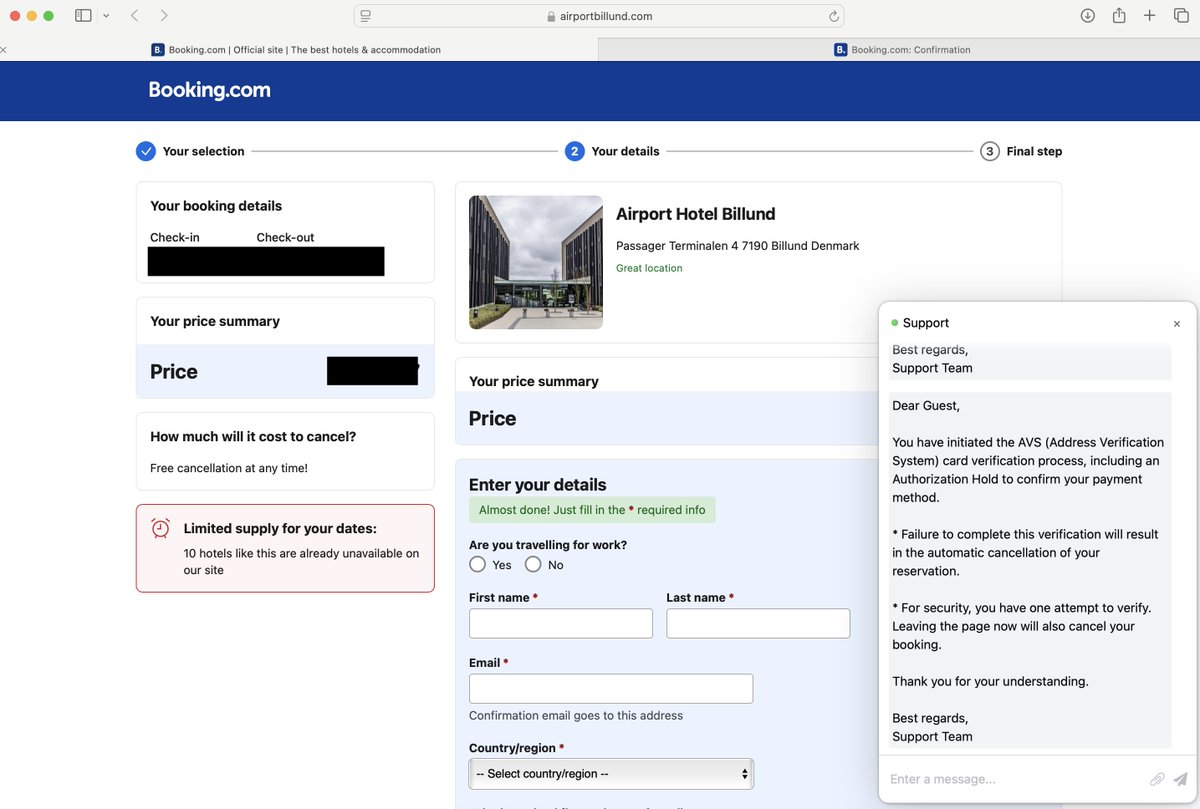Reload the page with the refresh icon
The height and width of the screenshot is (809, 1200).
coord(833,16)
